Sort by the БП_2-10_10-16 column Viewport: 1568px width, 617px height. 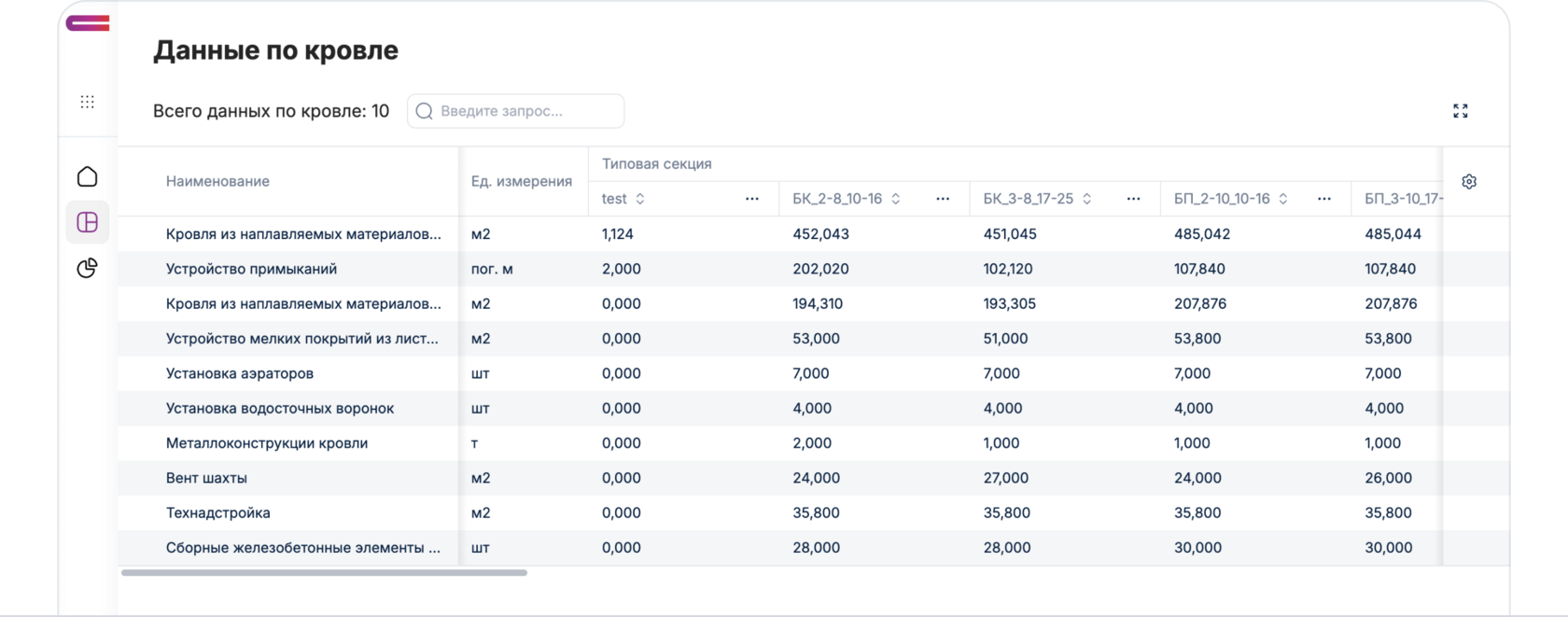point(1283,199)
